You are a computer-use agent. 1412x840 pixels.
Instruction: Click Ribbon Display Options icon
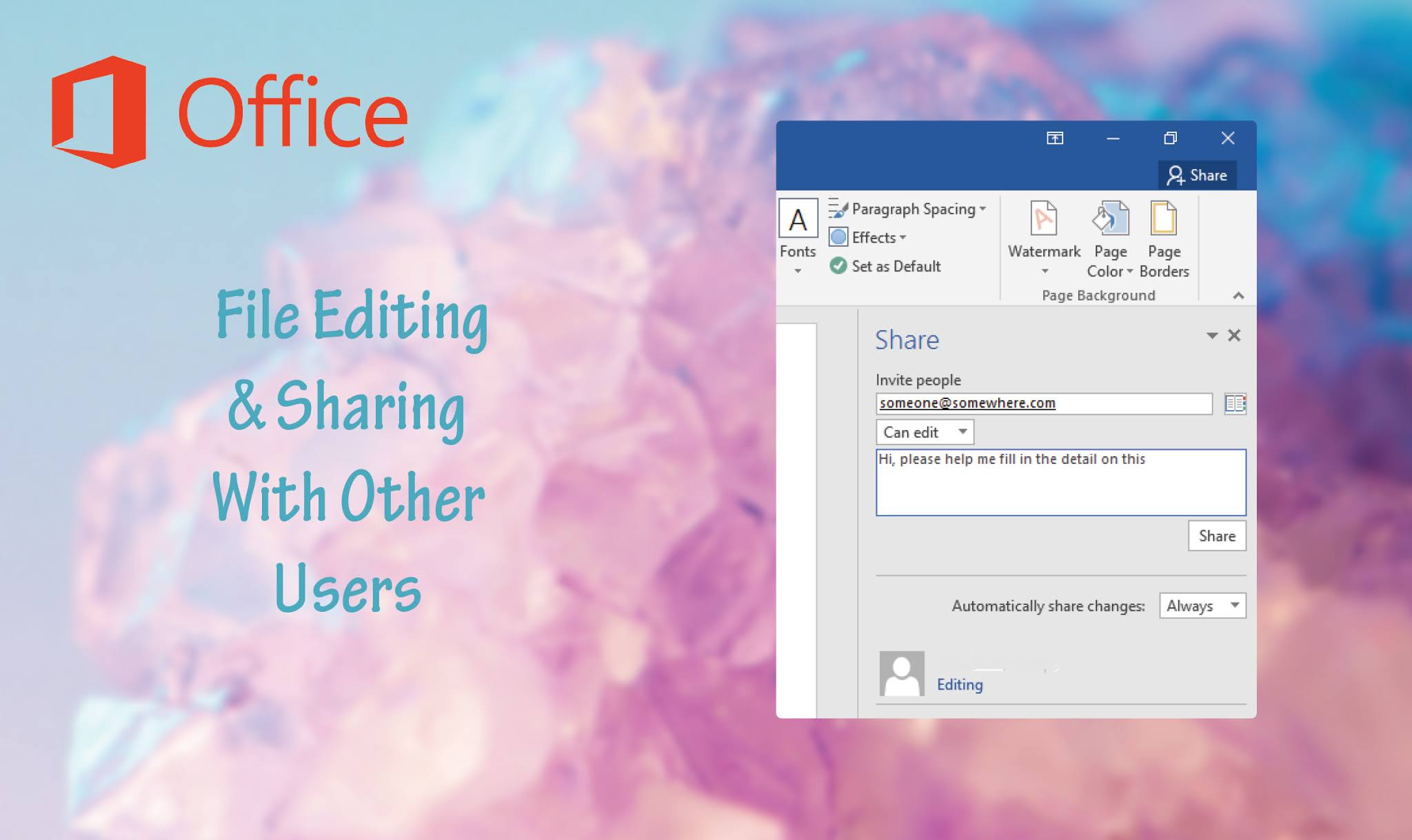(1055, 138)
